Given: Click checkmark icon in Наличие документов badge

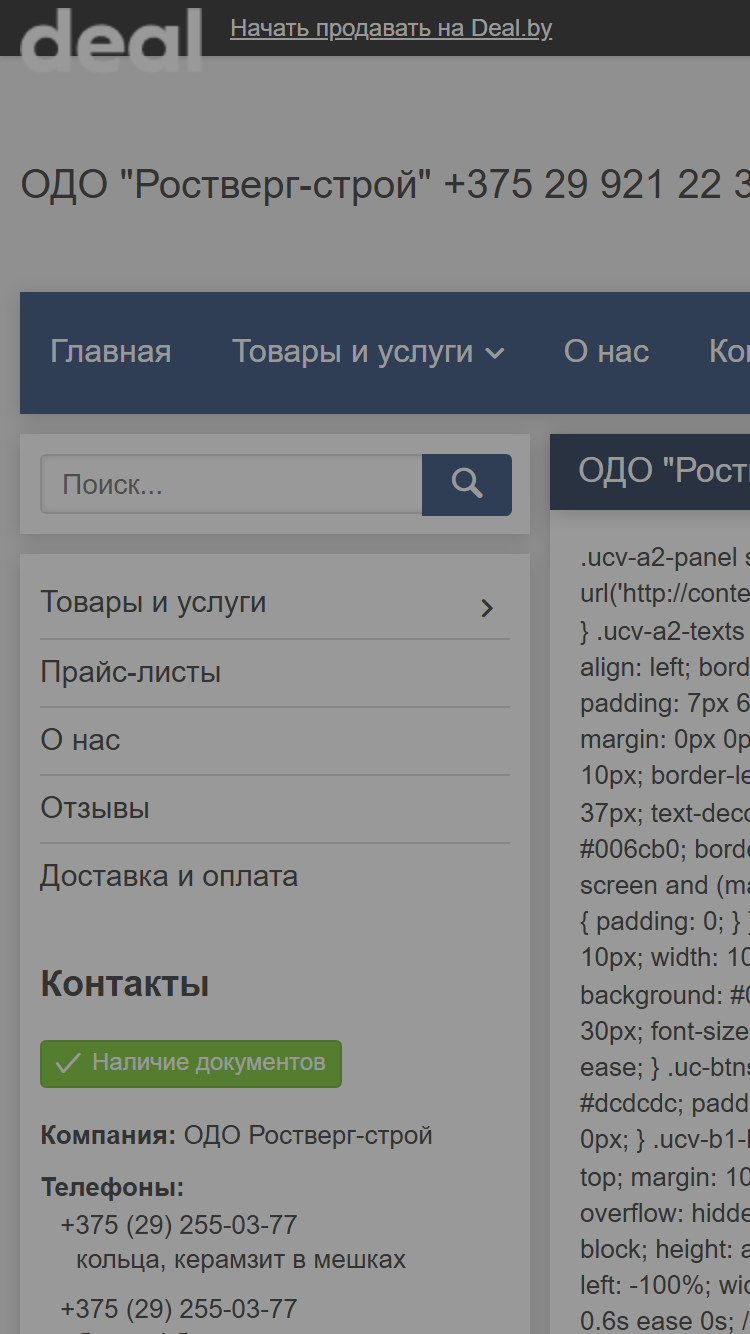Looking at the screenshot, I should [x=68, y=1063].
